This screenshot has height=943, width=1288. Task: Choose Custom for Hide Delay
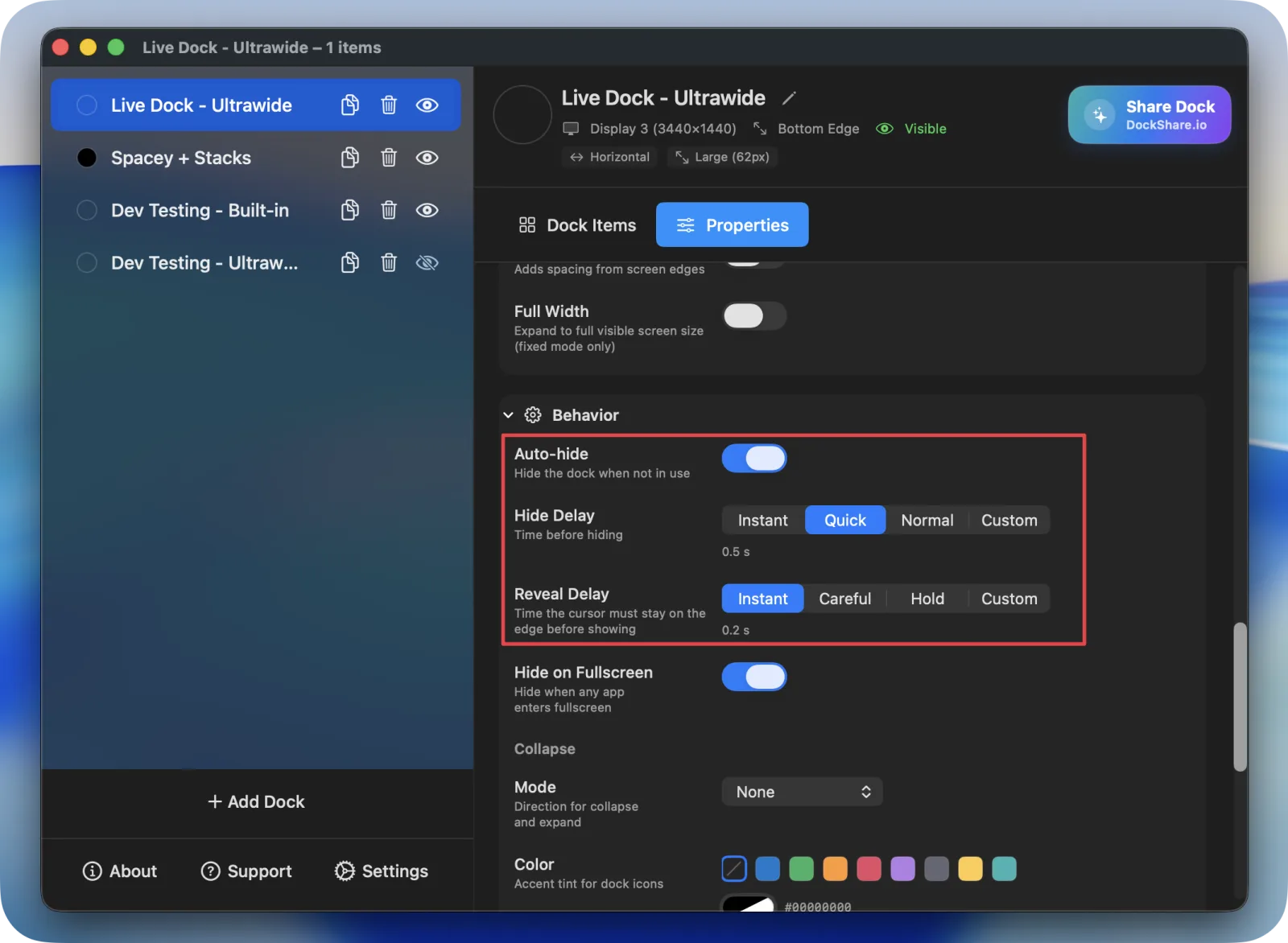(1009, 521)
